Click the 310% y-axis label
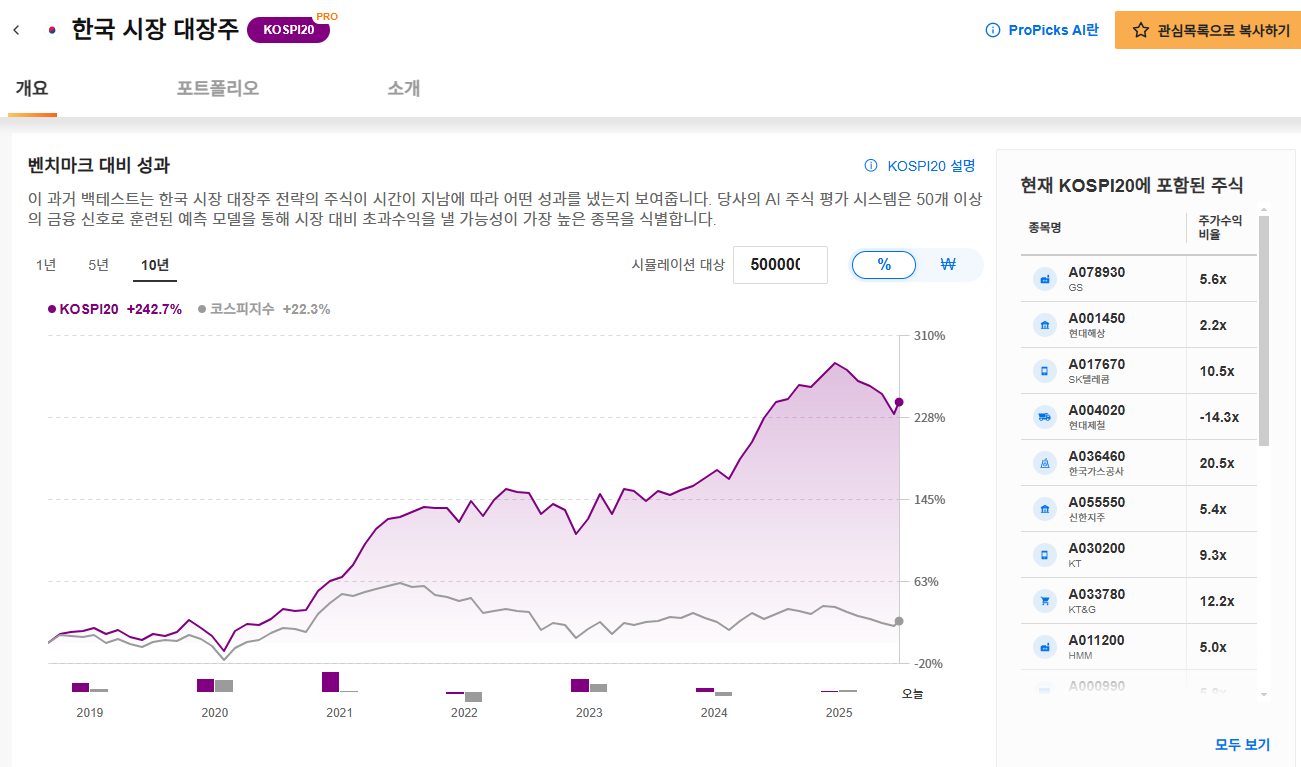Screen dimensions: 1301x767 931,335
